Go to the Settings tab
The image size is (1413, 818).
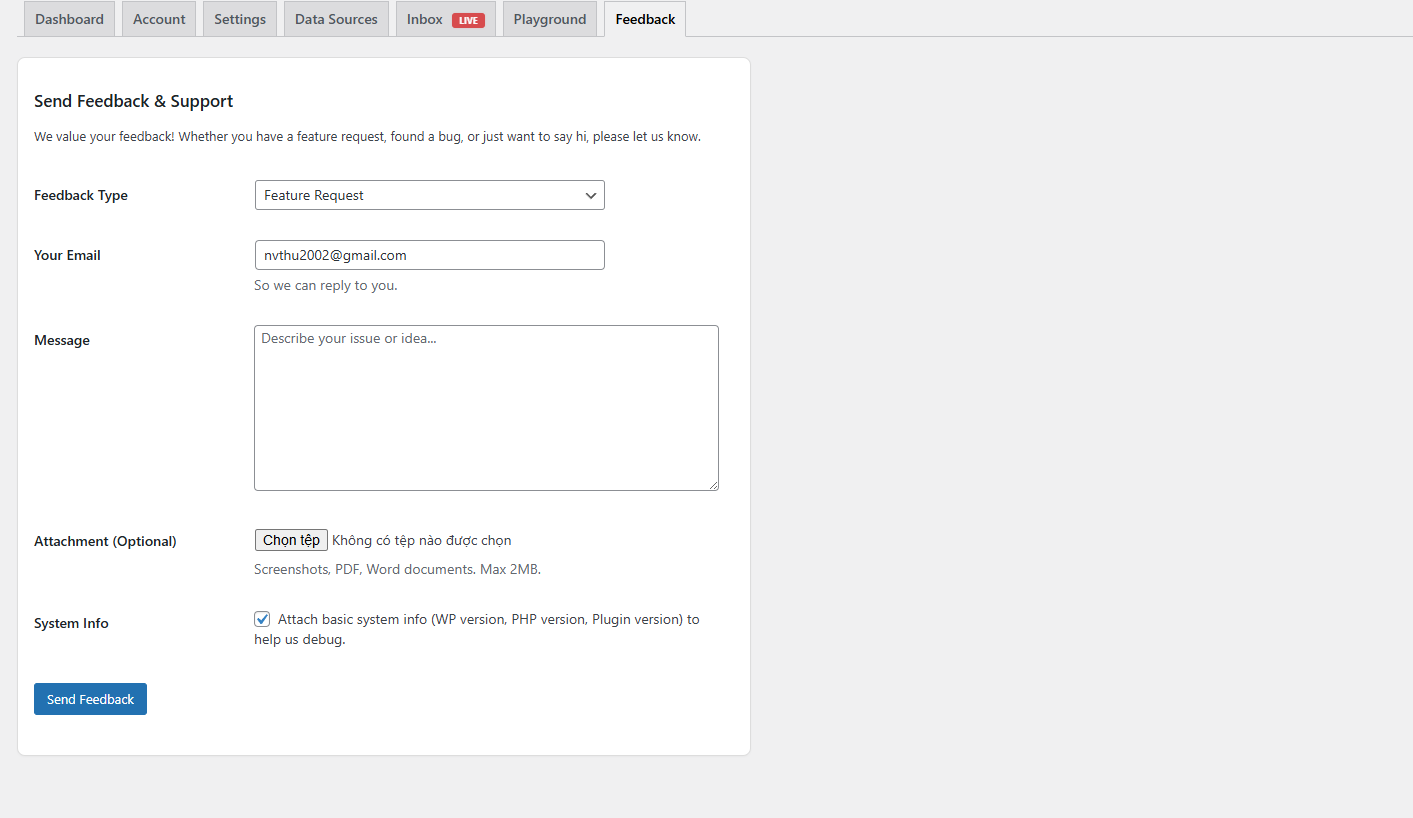click(239, 18)
